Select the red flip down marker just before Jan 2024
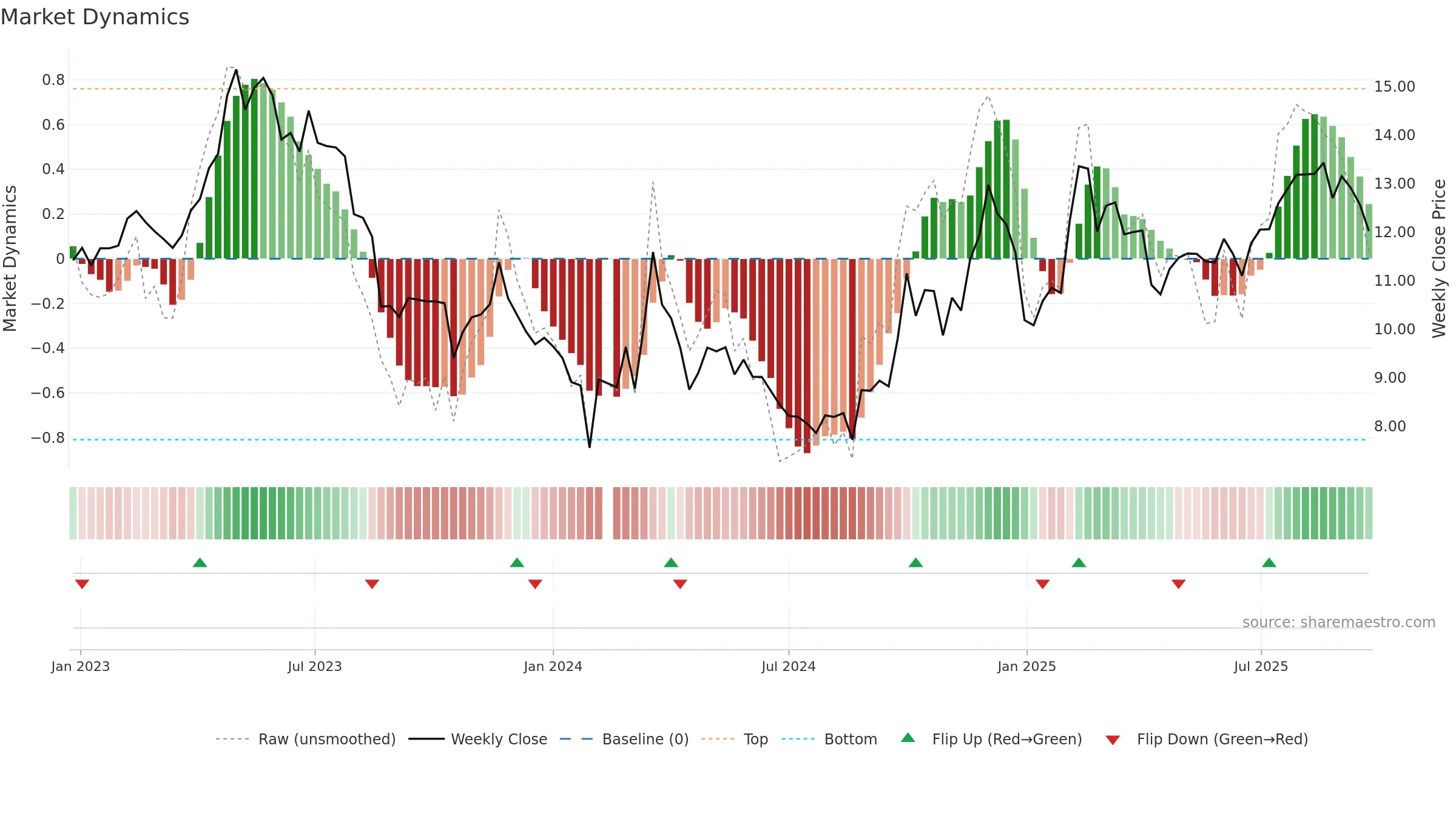This screenshot has height=819, width=1456. (535, 584)
